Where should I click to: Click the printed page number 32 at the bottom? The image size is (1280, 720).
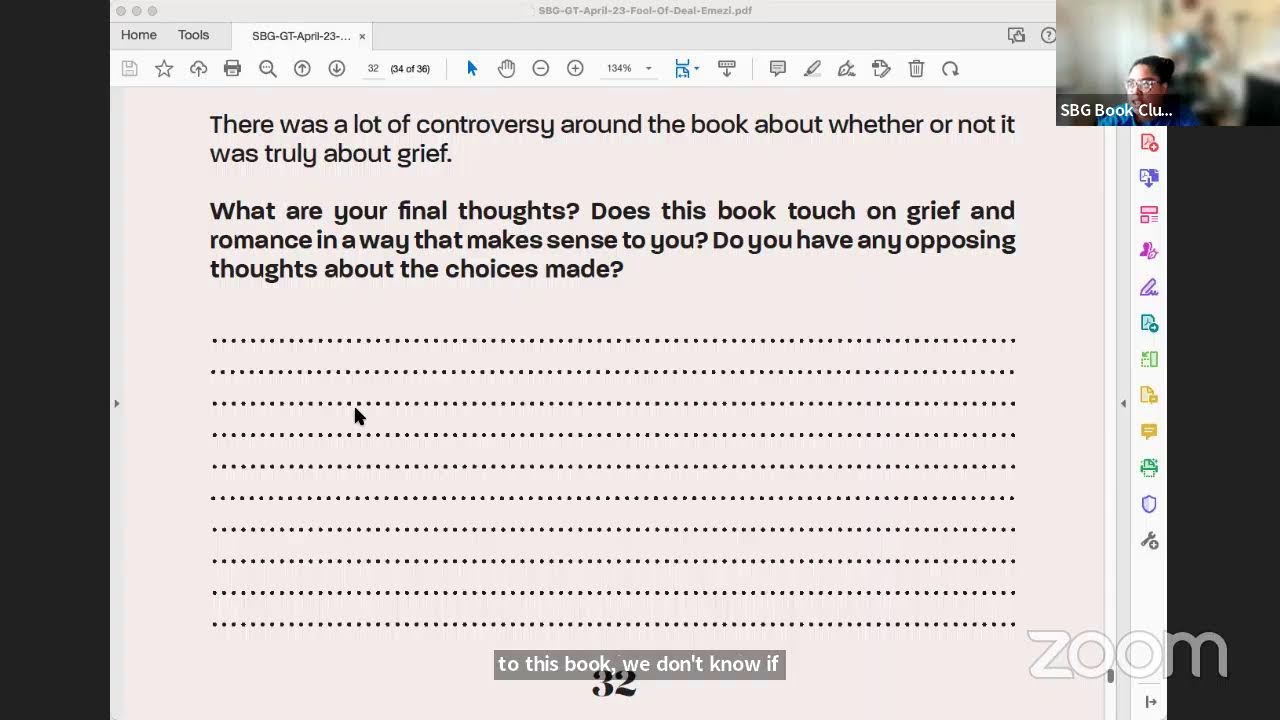[614, 683]
